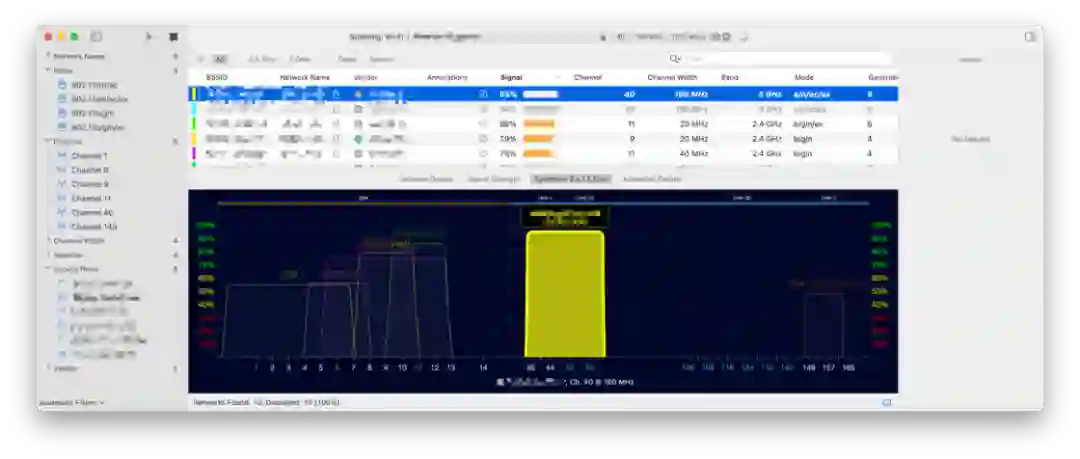Sort by the Network Name column header
The height and width of the screenshot is (459, 1080).
[304, 78]
